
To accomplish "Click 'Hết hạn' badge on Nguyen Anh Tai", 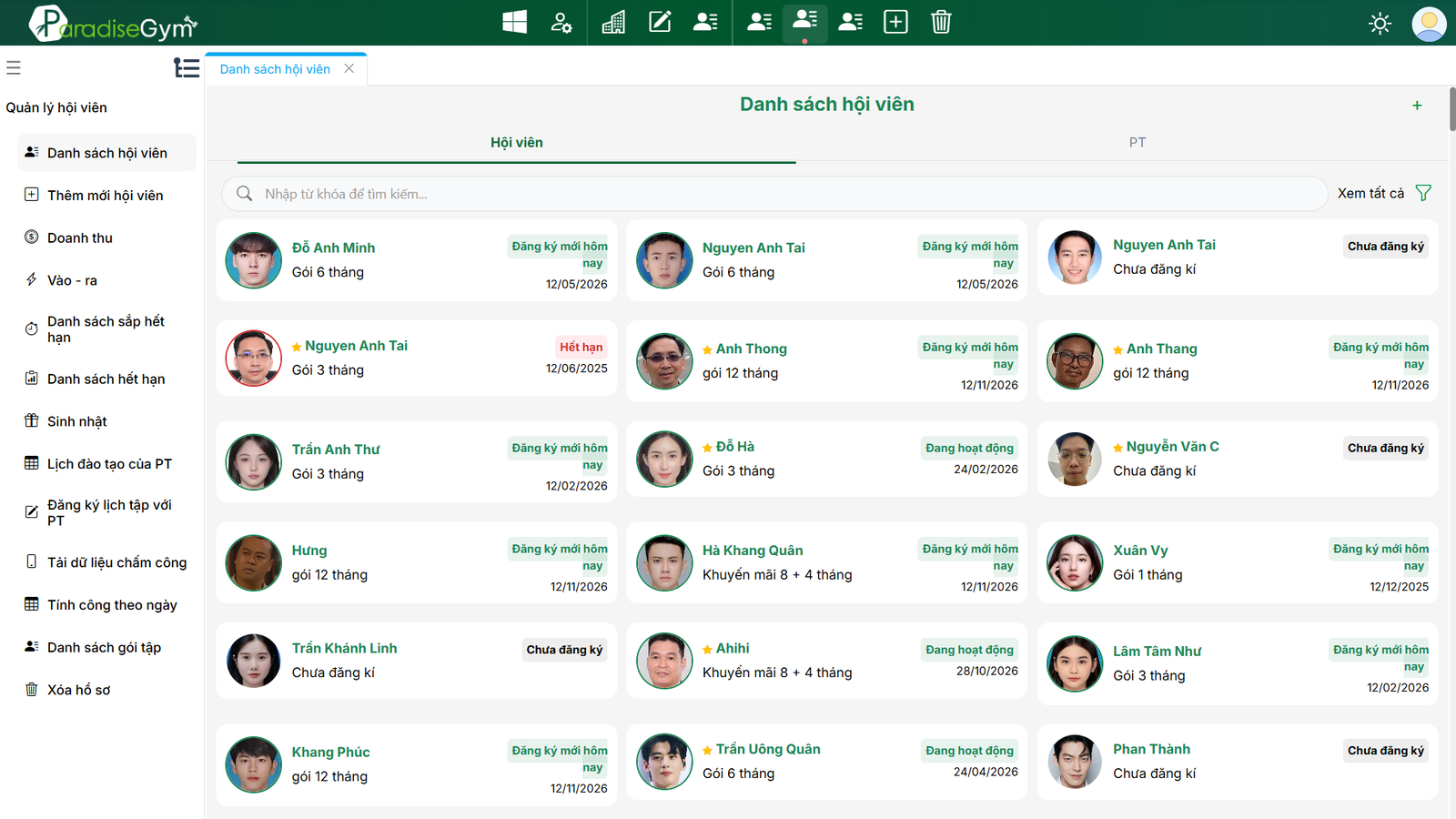I will [581, 347].
